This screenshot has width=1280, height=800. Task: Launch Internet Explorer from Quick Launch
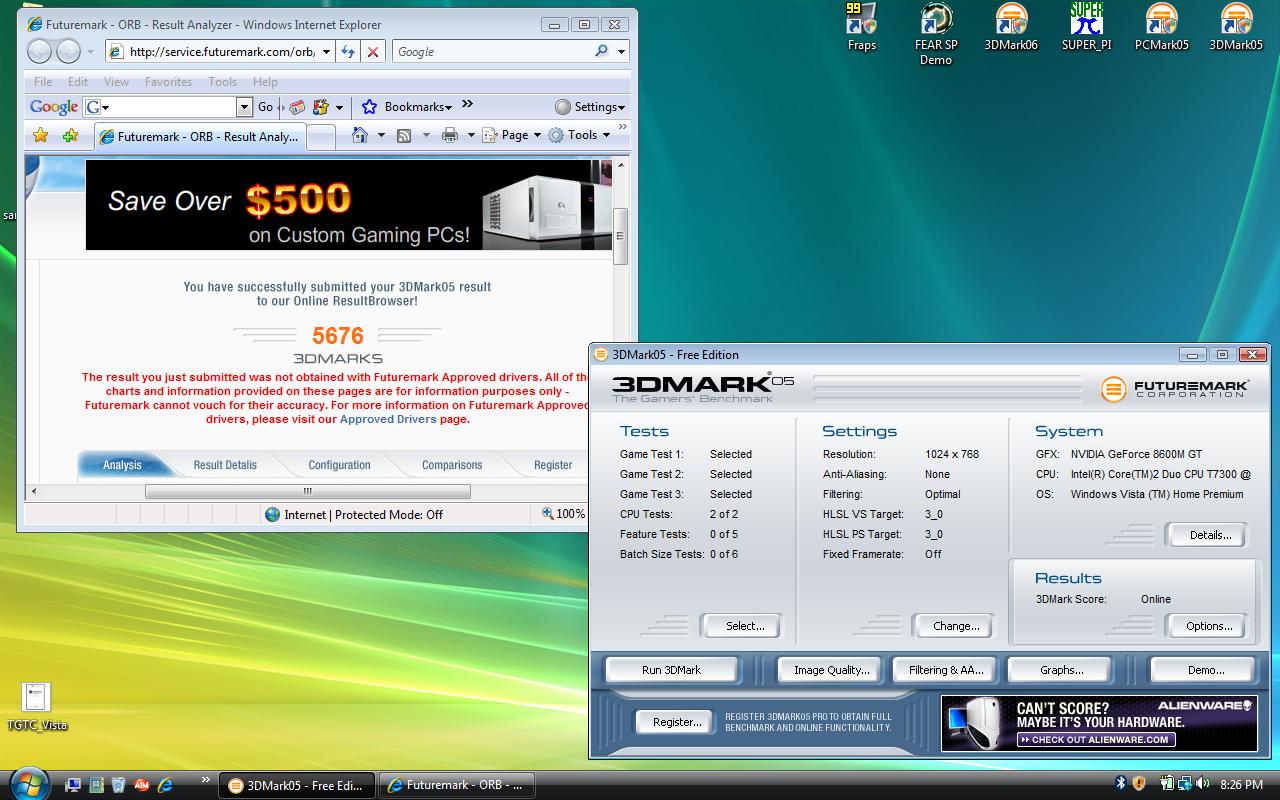tap(165, 785)
